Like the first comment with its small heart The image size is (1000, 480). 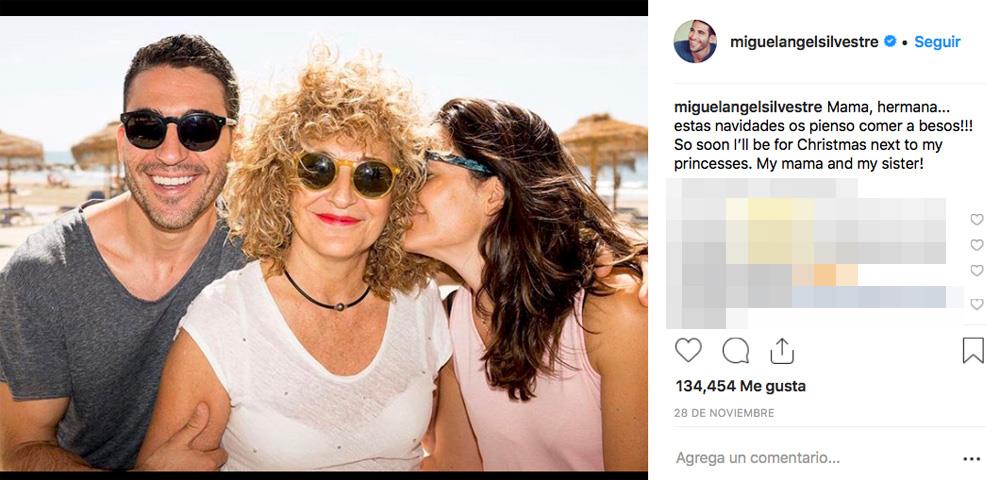977,220
